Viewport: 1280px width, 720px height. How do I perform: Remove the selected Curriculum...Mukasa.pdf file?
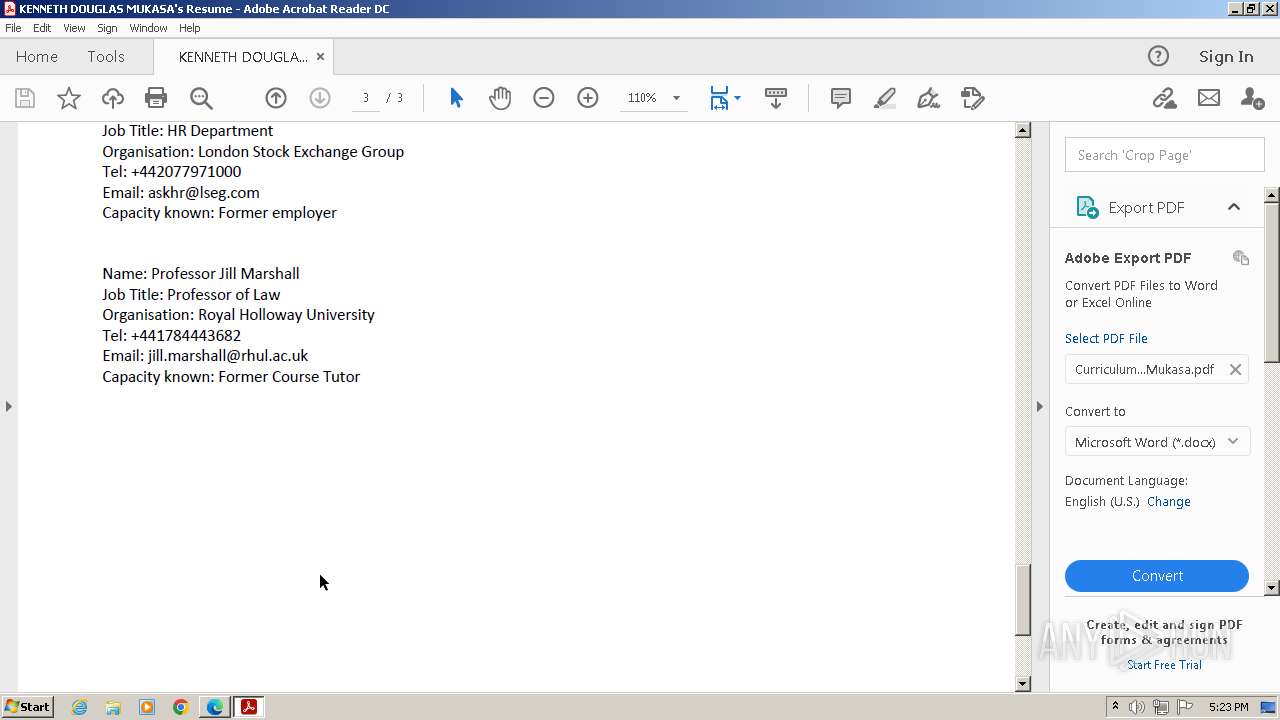point(1235,369)
